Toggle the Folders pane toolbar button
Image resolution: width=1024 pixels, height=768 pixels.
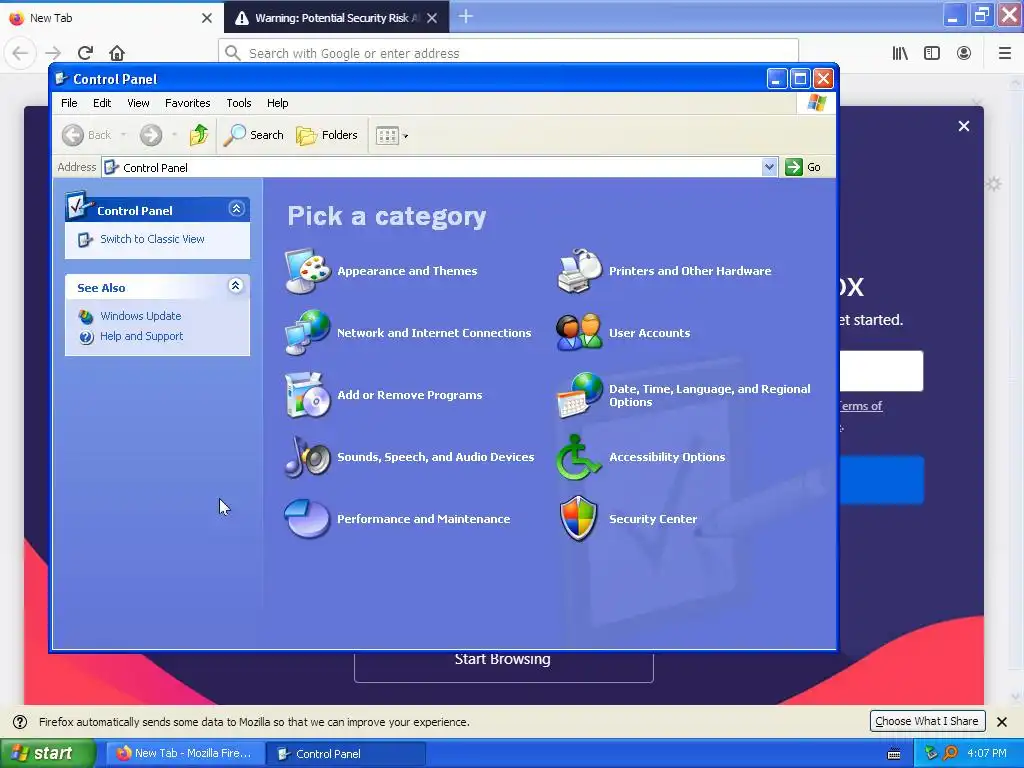(327, 135)
